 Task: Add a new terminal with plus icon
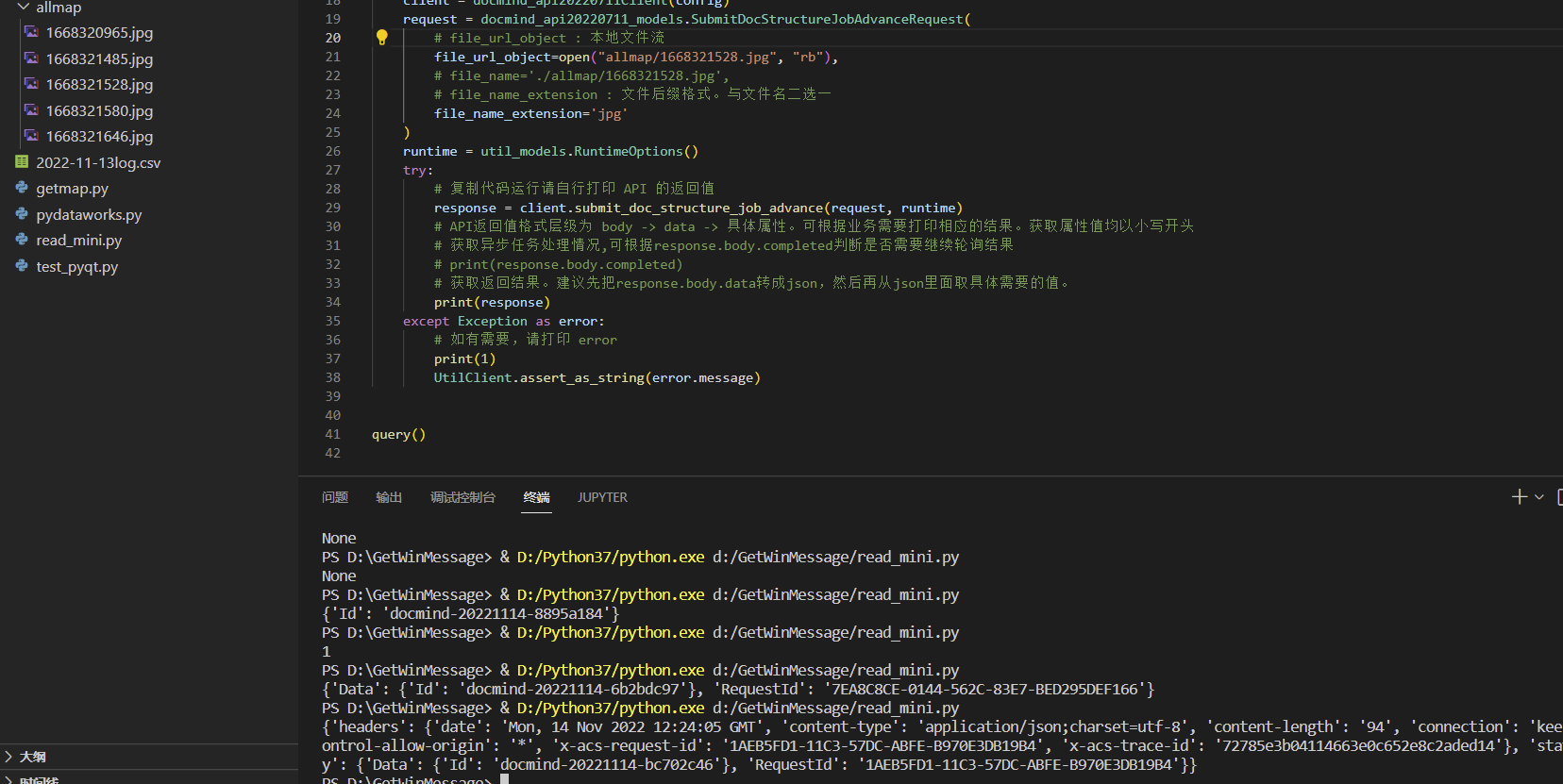click(x=1520, y=497)
